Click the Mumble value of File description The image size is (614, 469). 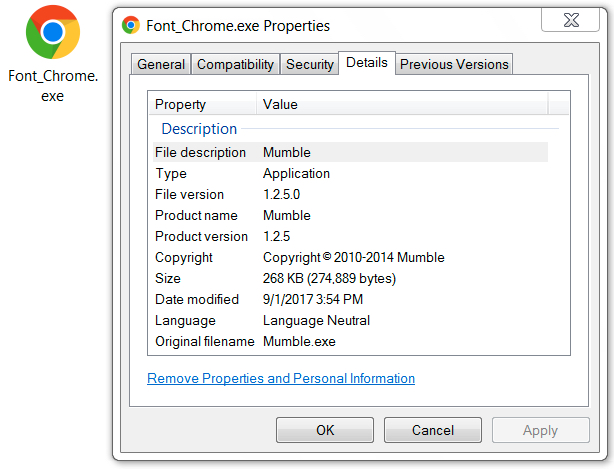coord(287,152)
